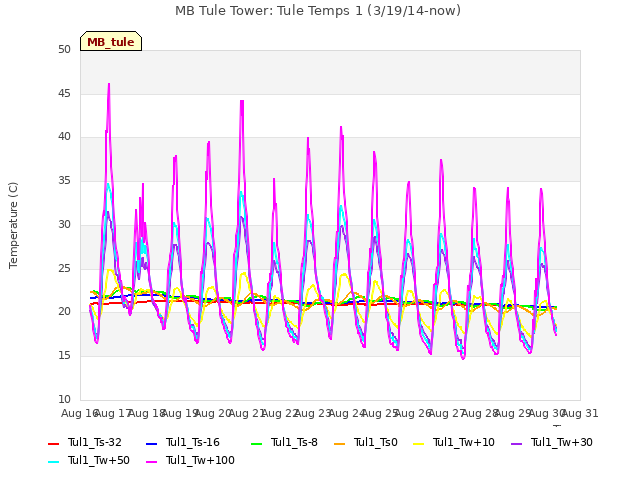
Task: Select the Tul1_Ts-32 legend label
Action: pyautogui.click(x=95, y=442)
